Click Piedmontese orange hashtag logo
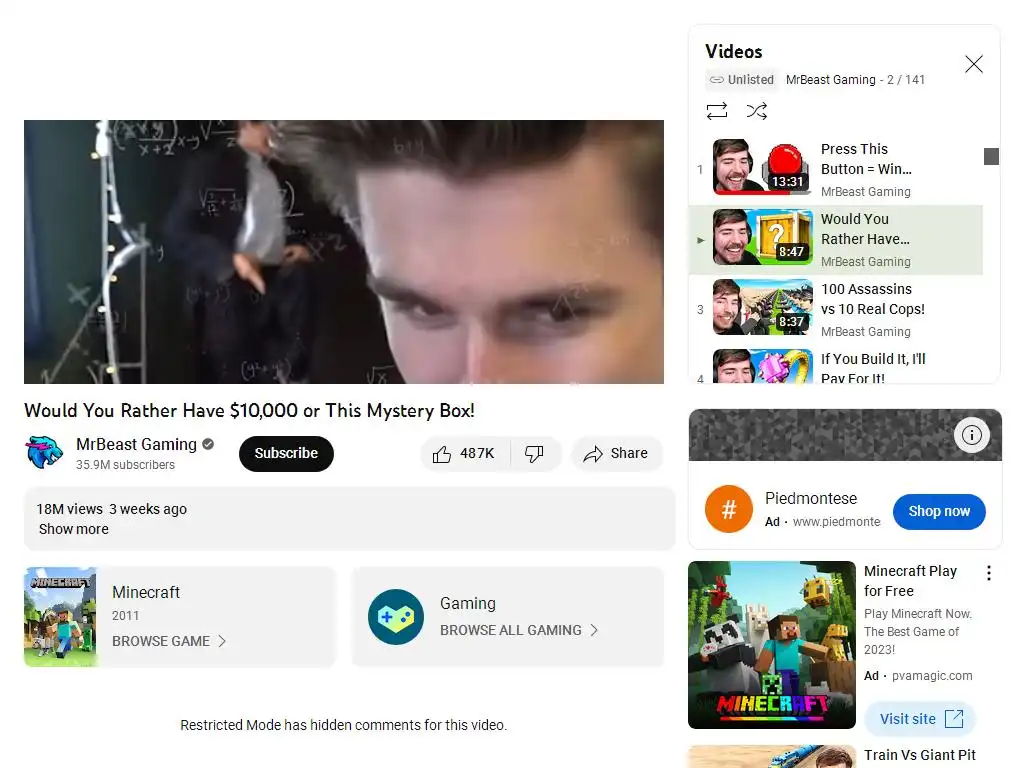This screenshot has width=1024, height=768. [729, 509]
